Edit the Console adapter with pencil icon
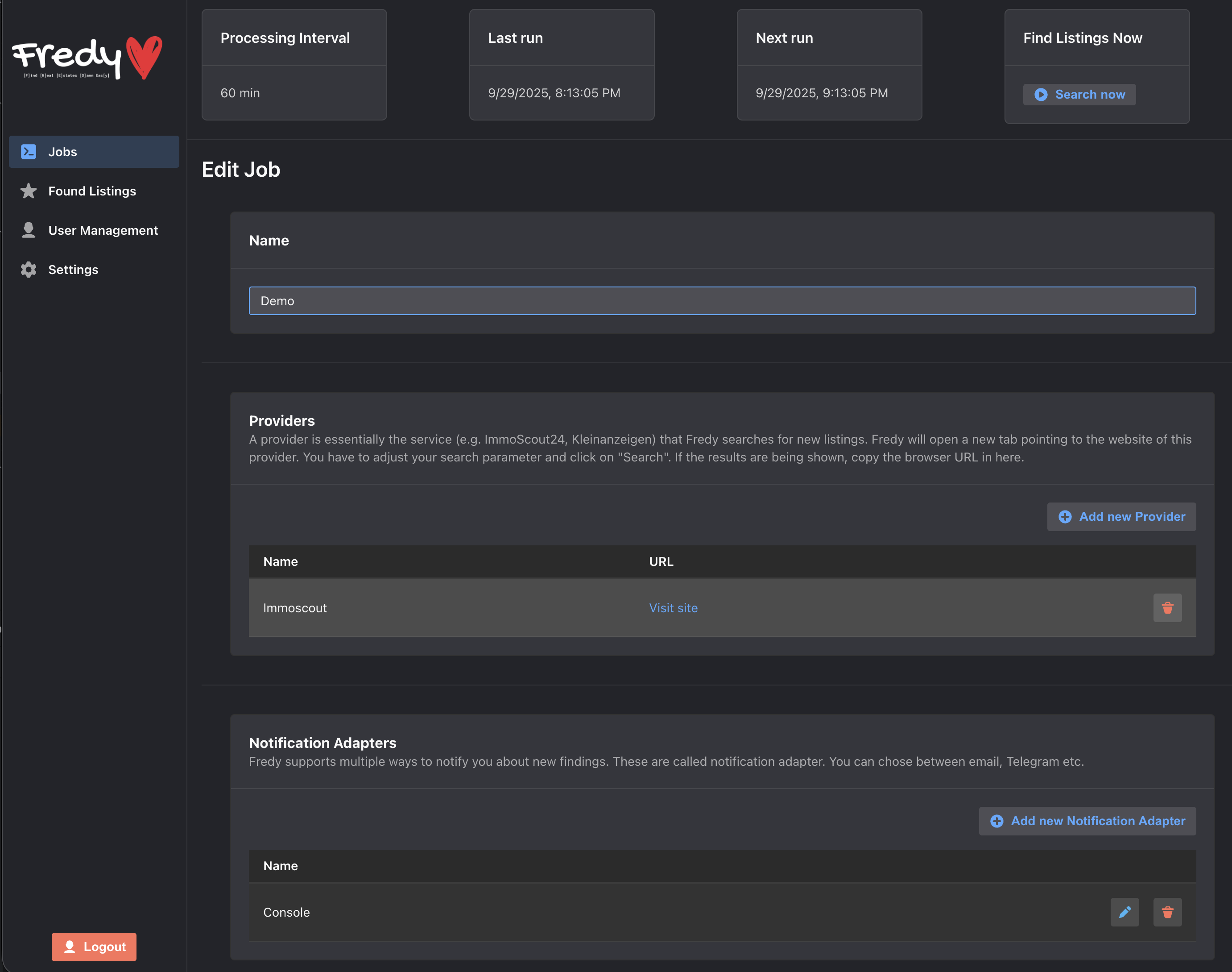1232x972 pixels. [1125, 913]
